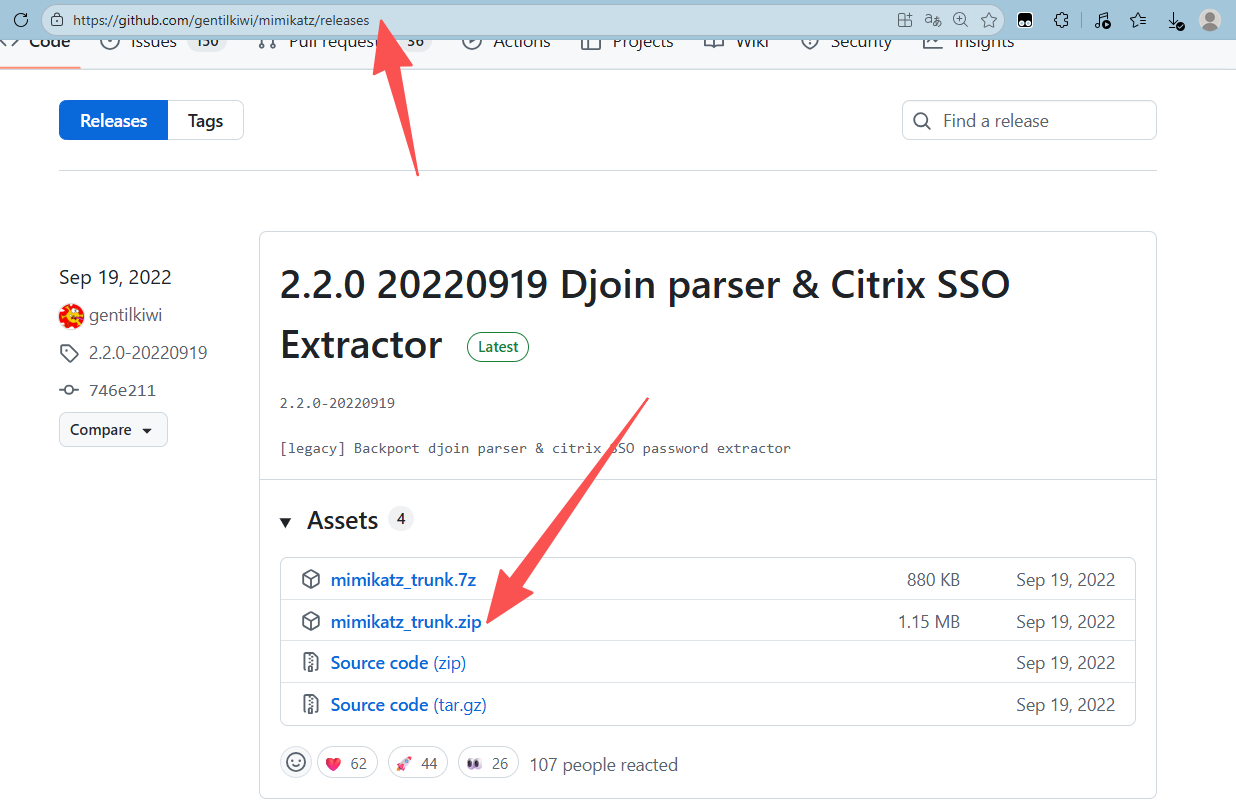This screenshot has width=1236, height=806.
Task: Click the padlock site info icon
Action: click(x=56, y=19)
